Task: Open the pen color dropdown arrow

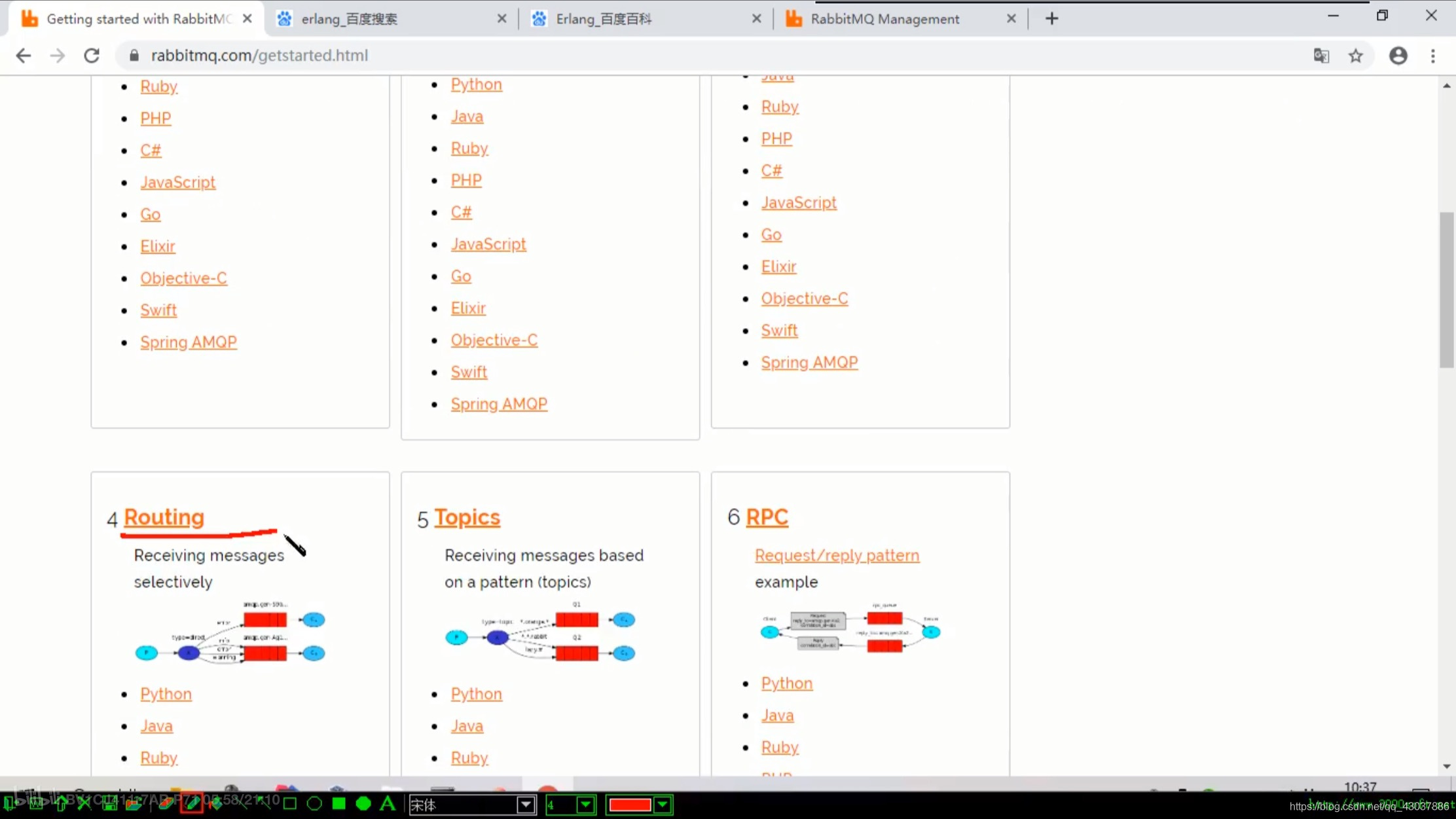Action: click(x=663, y=805)
